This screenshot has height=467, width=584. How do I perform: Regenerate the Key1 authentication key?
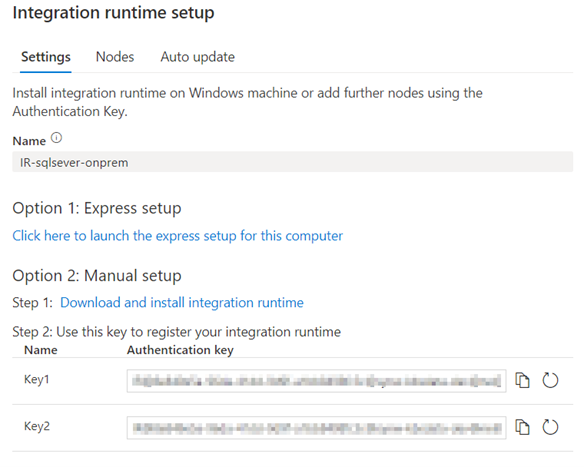point(550,381)
